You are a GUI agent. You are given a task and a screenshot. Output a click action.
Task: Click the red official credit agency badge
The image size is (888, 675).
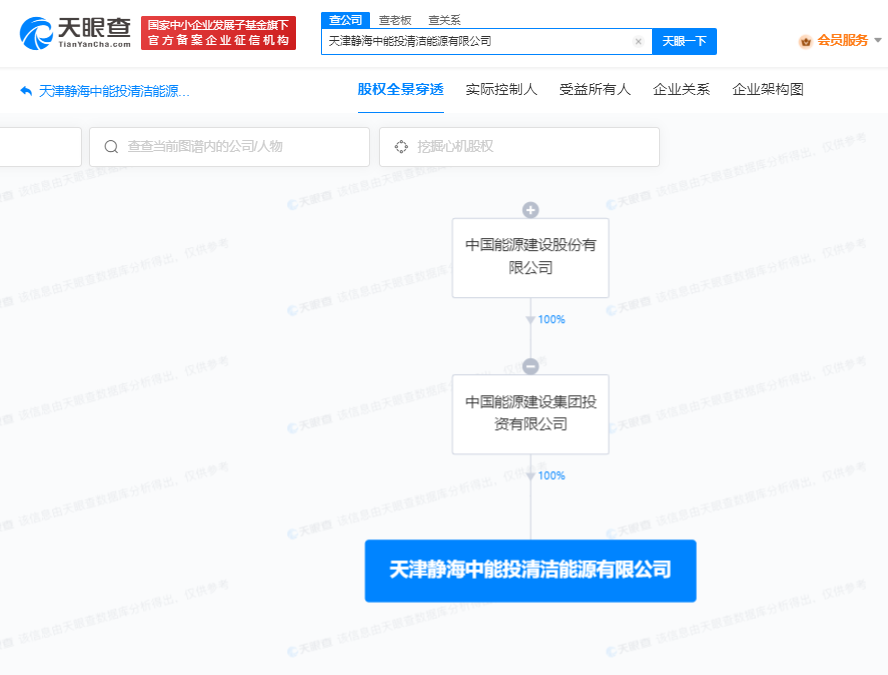tap(218, 33)
